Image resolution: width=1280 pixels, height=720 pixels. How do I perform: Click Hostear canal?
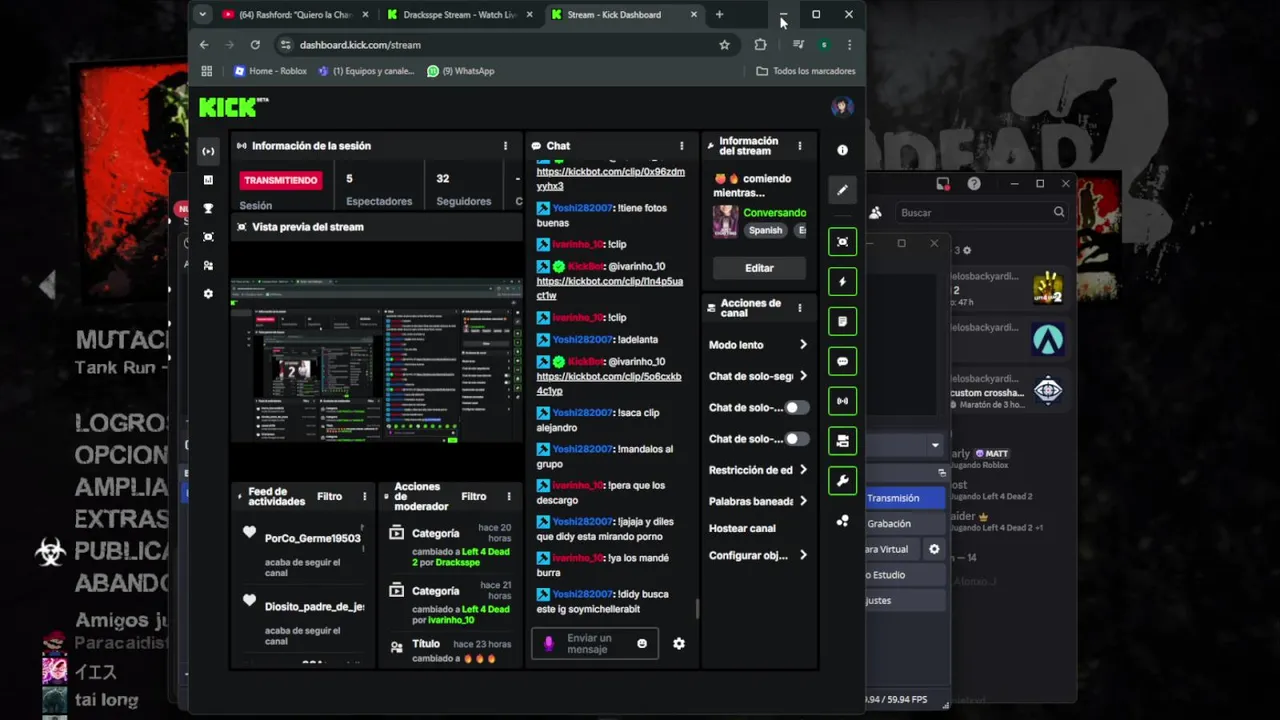(742, 528)
